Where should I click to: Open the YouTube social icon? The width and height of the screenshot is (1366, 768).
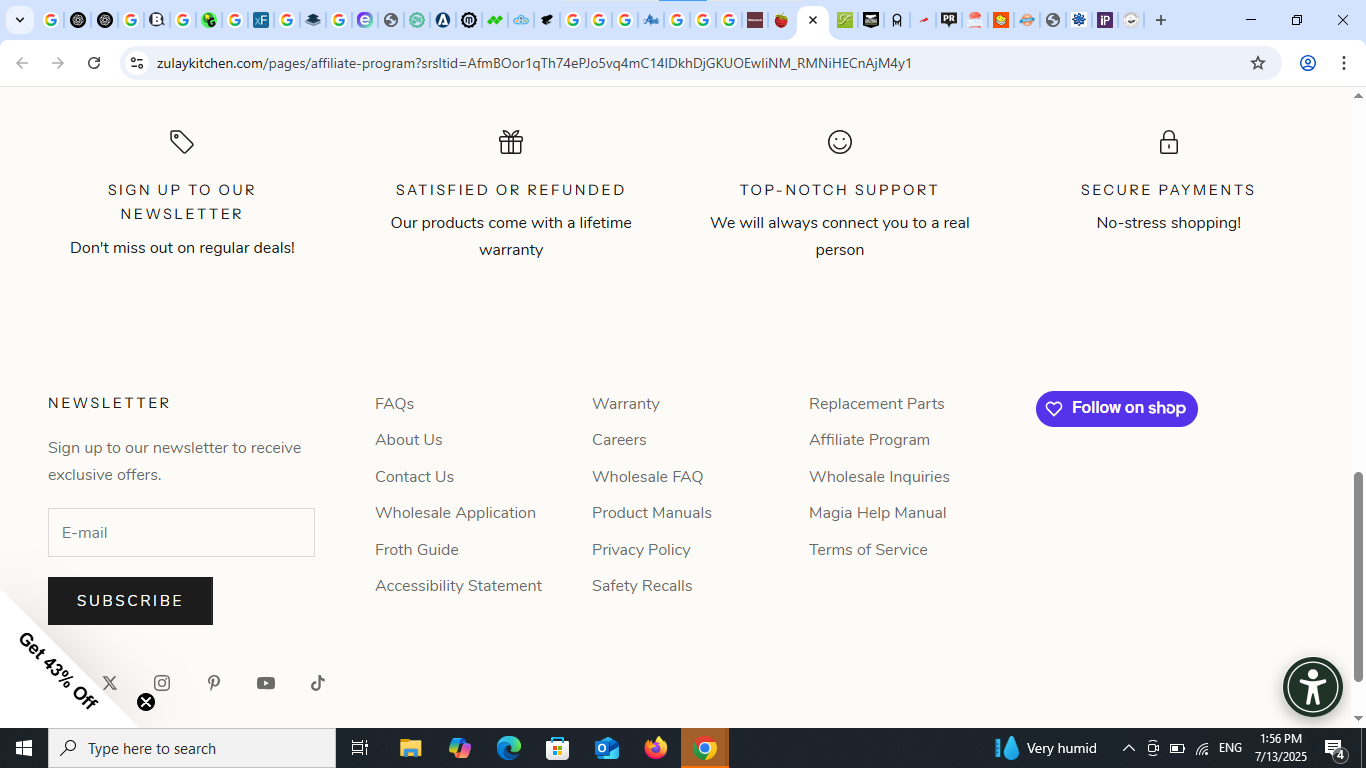point(266,683)
